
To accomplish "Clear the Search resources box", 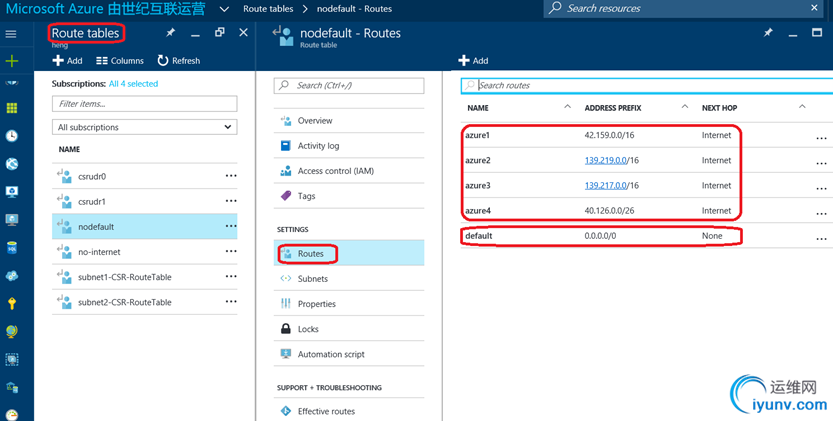I will tap(814, 8).
